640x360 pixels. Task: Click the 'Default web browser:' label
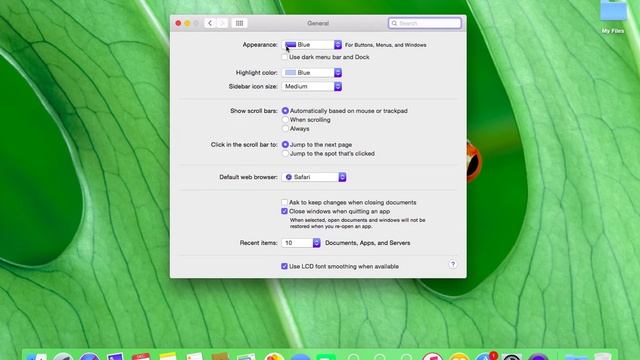pyautogui.click(x=248, y=177)
